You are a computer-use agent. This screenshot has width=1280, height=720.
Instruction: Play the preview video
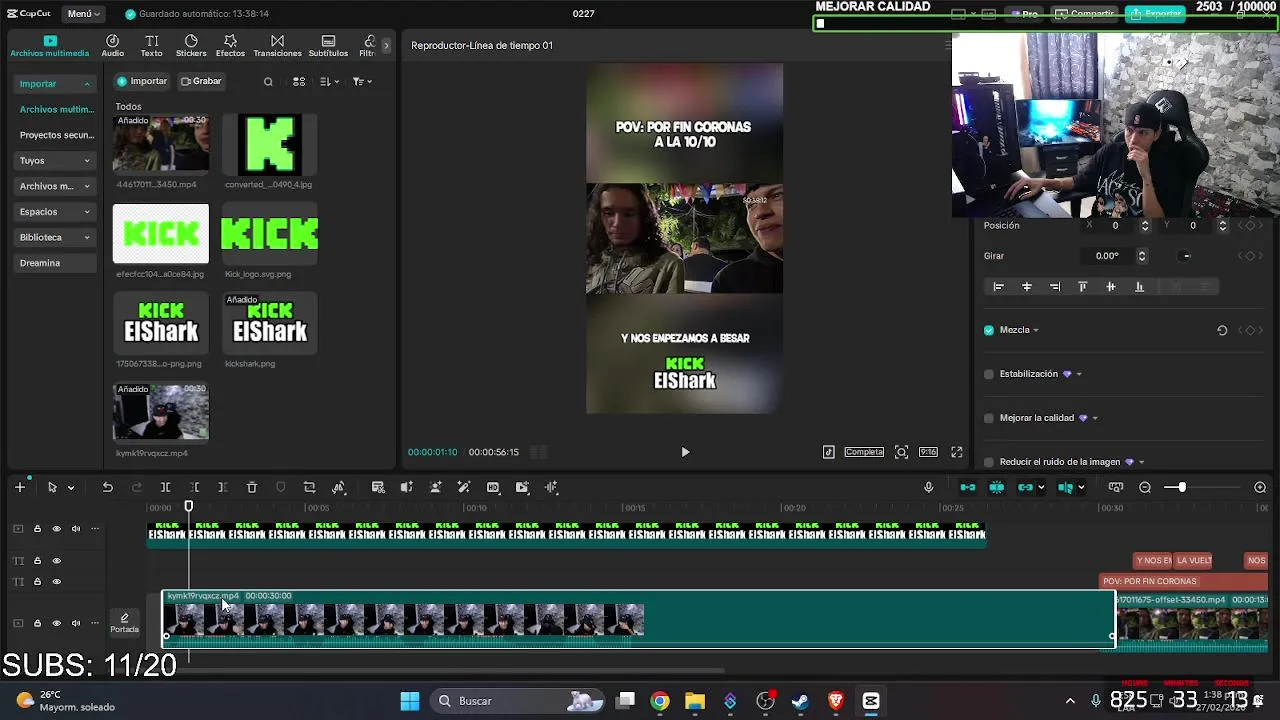[685, 452]
